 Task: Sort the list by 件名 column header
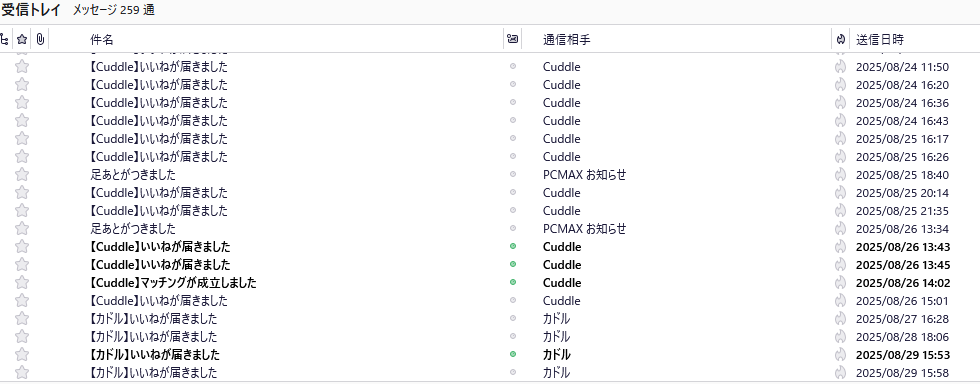102,40
